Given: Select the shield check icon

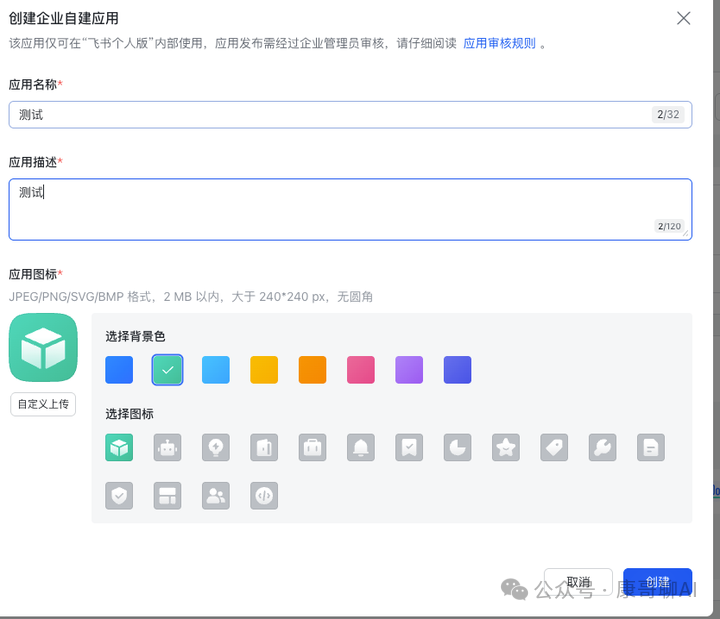Looking at the screenshot, I should [x=119, y=495].
